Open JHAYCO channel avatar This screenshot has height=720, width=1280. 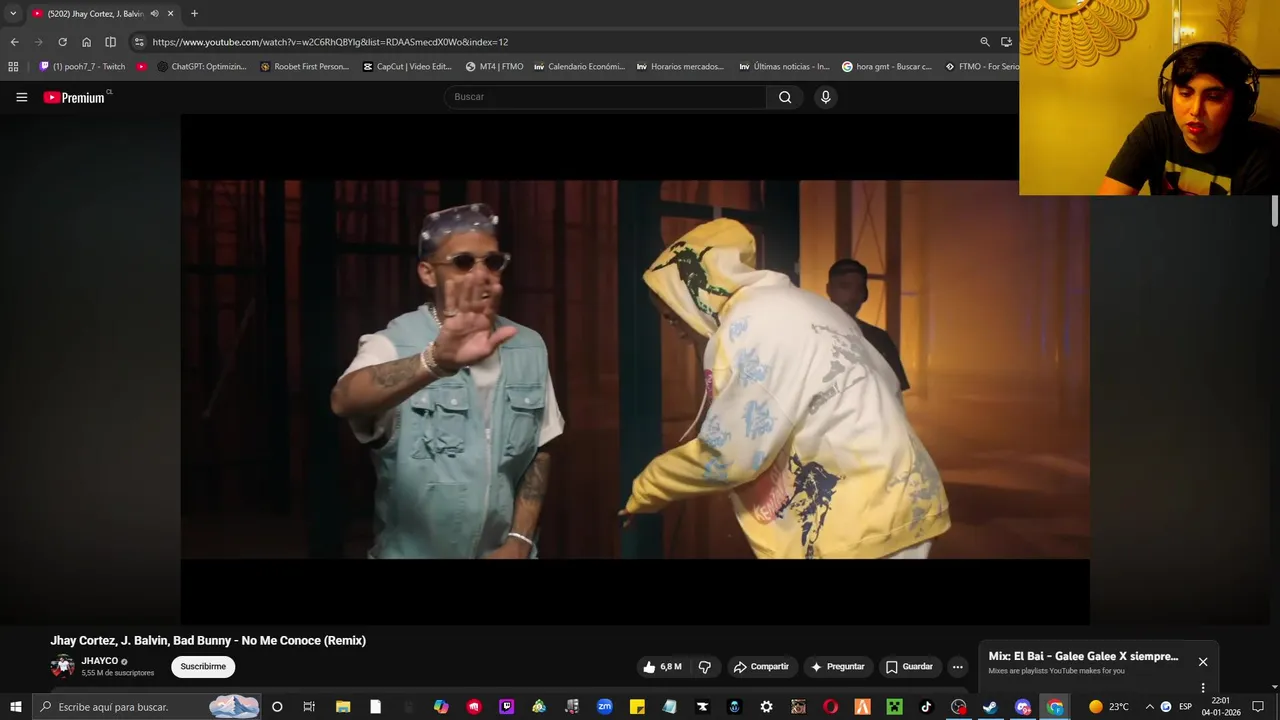63,666
